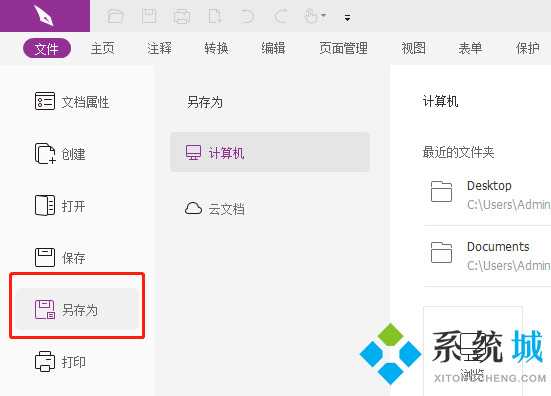This screenshot has width=551, height=396.
Task: Create new document from toolbar icon
Action: pyautogui.click(x=215, y=16)
